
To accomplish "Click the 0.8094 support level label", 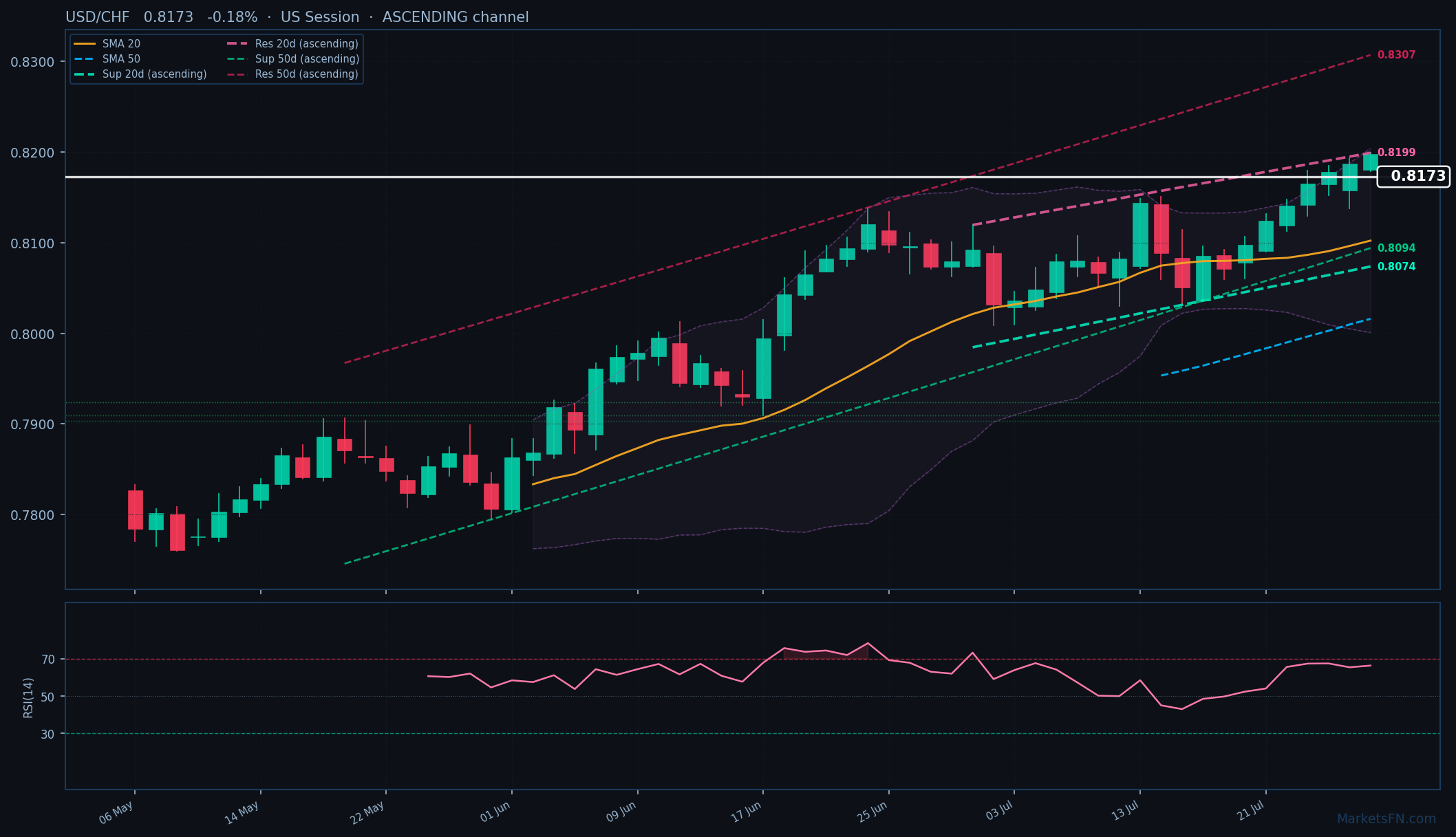I will (x=1396, y=248).
